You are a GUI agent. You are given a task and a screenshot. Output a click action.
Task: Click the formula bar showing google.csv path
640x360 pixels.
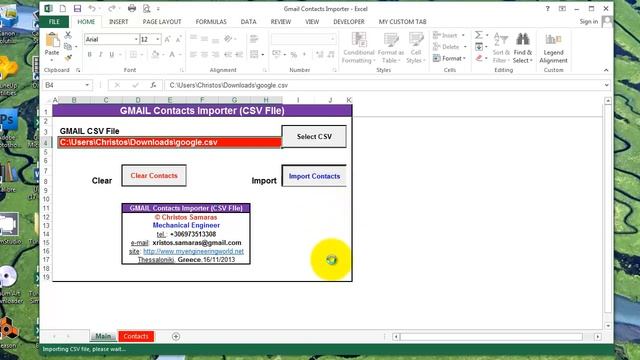pyautogui.click(x=384, y=85)
